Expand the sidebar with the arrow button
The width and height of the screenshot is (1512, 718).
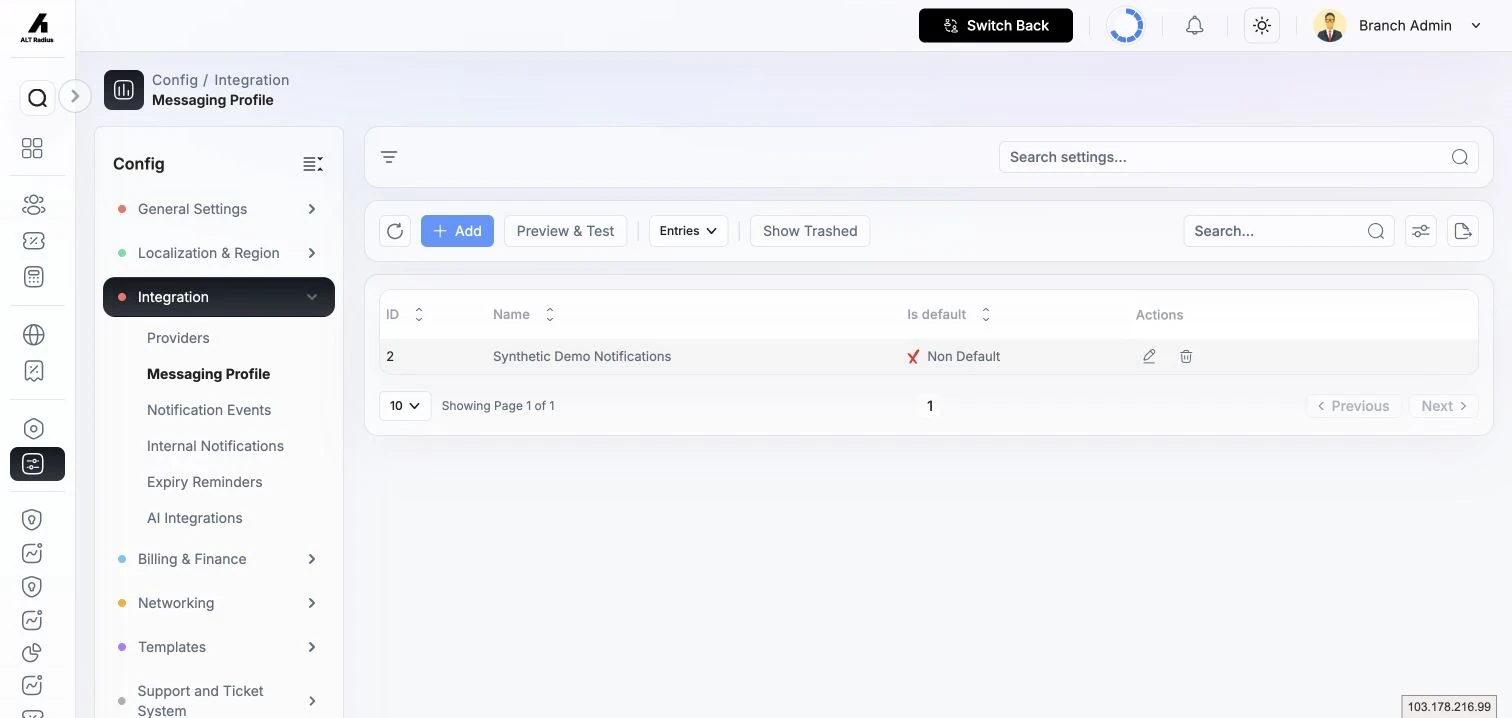75,96
